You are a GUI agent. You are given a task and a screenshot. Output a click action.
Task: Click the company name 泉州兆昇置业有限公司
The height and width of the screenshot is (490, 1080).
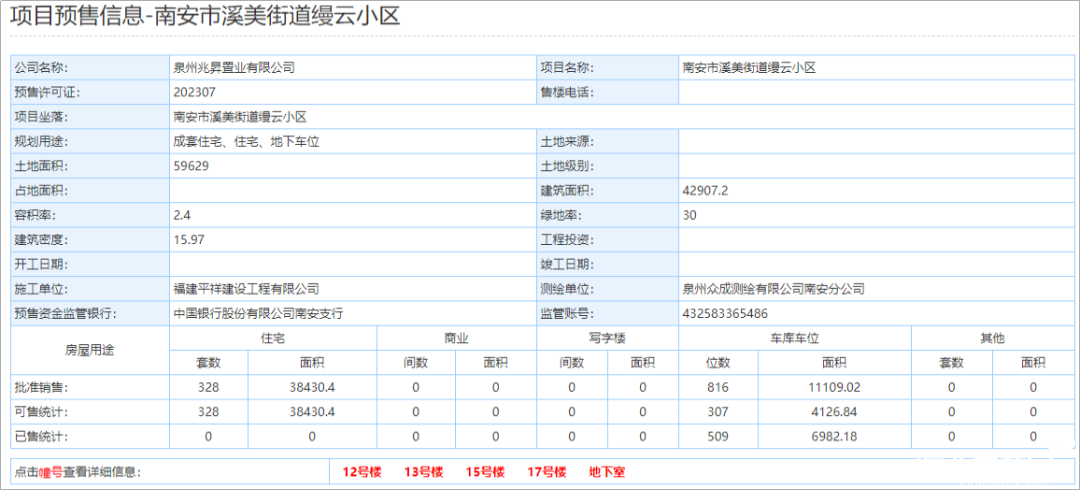[234, 68]
